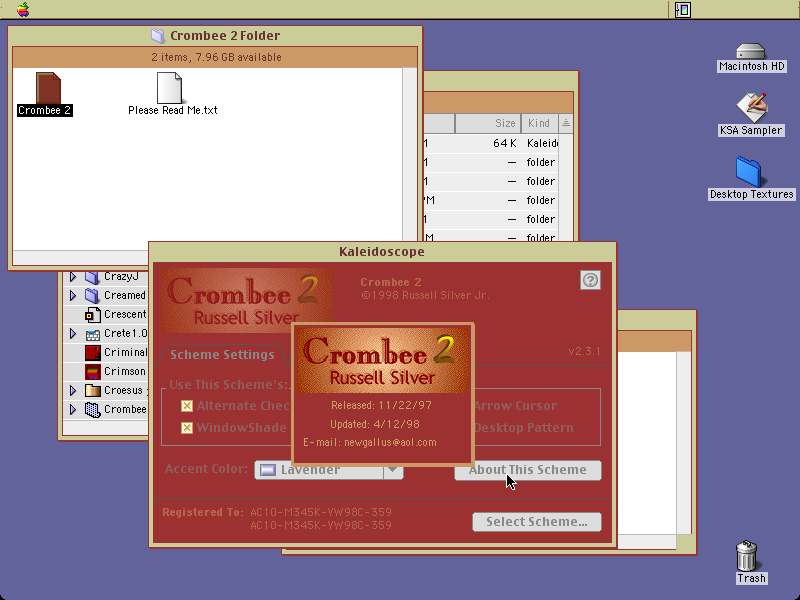Select the KSA Sampler desktop icon
Screen dimensions: 800x600
tap(752, 108)
